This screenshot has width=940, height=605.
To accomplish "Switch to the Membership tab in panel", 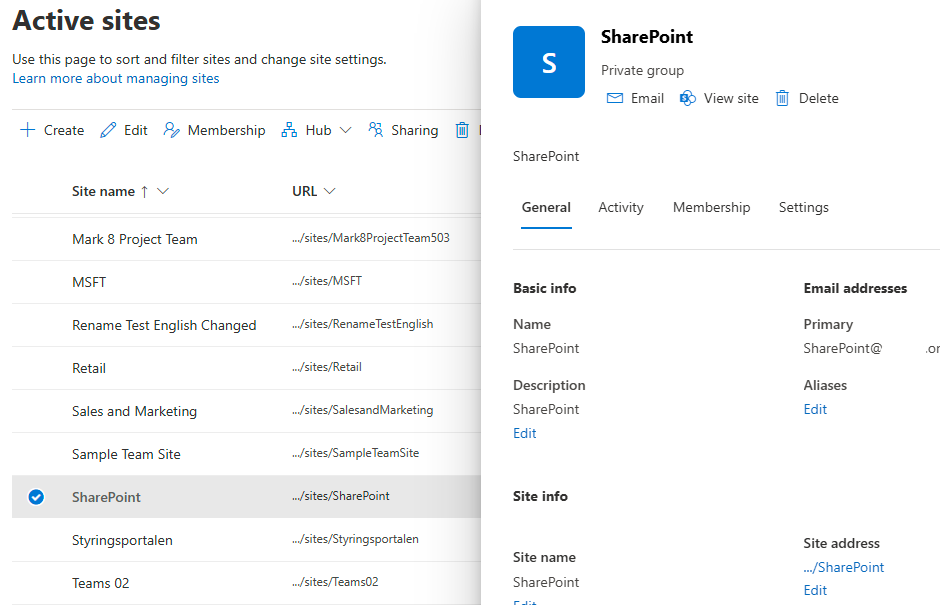I will [x=711, y=207].
